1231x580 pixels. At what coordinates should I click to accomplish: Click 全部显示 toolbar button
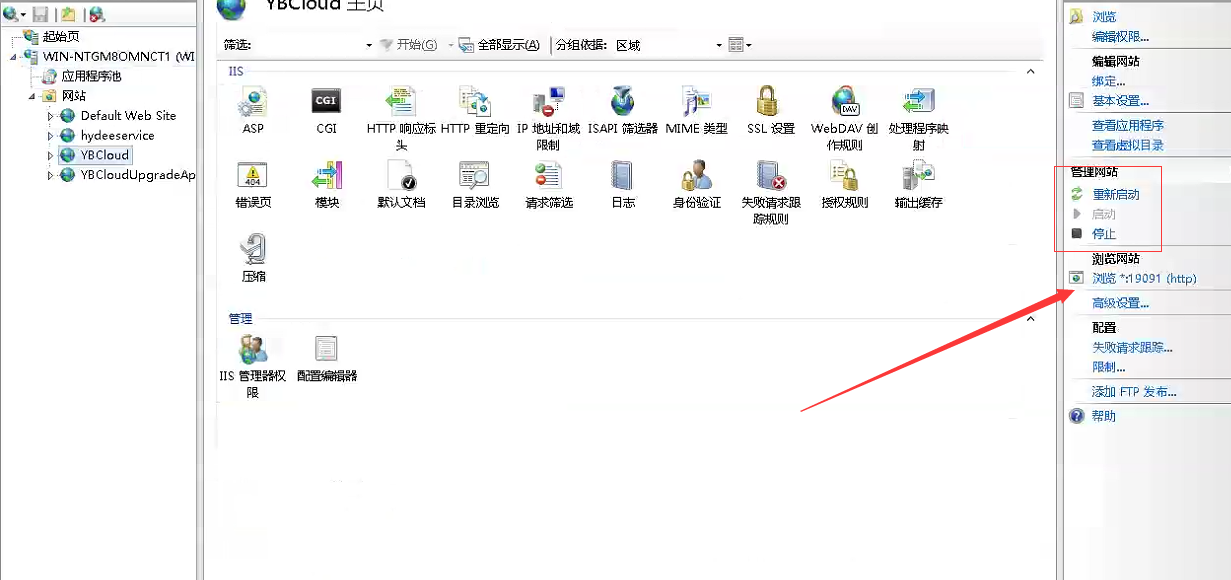point(500,45)
